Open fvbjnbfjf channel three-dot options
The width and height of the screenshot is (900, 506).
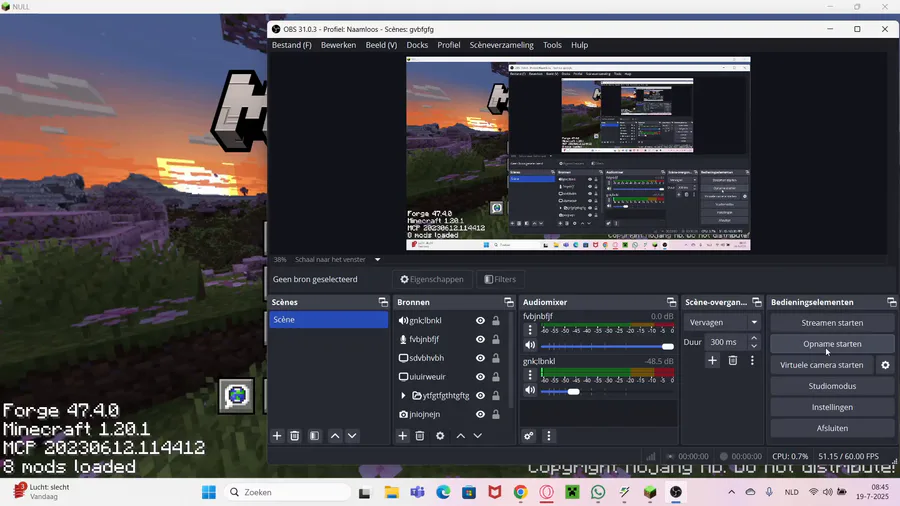click(x=530, y=330)
